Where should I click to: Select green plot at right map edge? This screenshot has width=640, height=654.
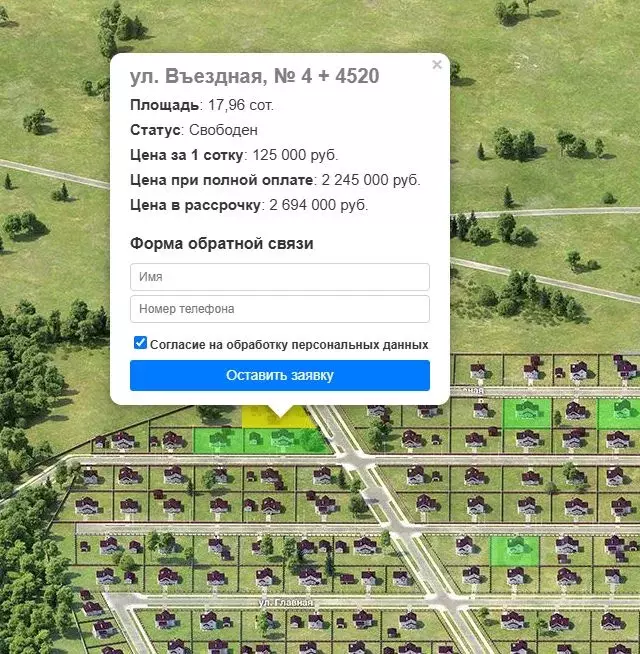[620, 411]
